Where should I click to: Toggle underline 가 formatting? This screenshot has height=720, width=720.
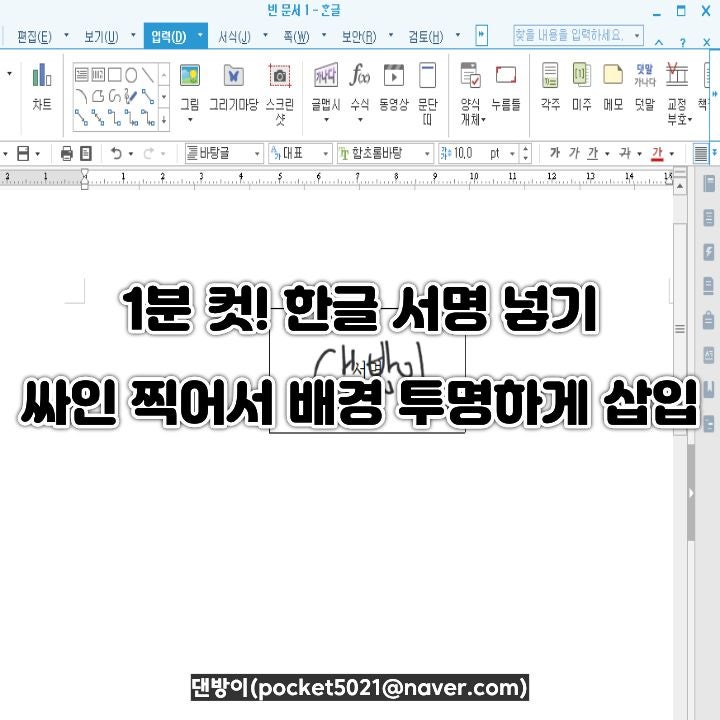tap(593, 153)
